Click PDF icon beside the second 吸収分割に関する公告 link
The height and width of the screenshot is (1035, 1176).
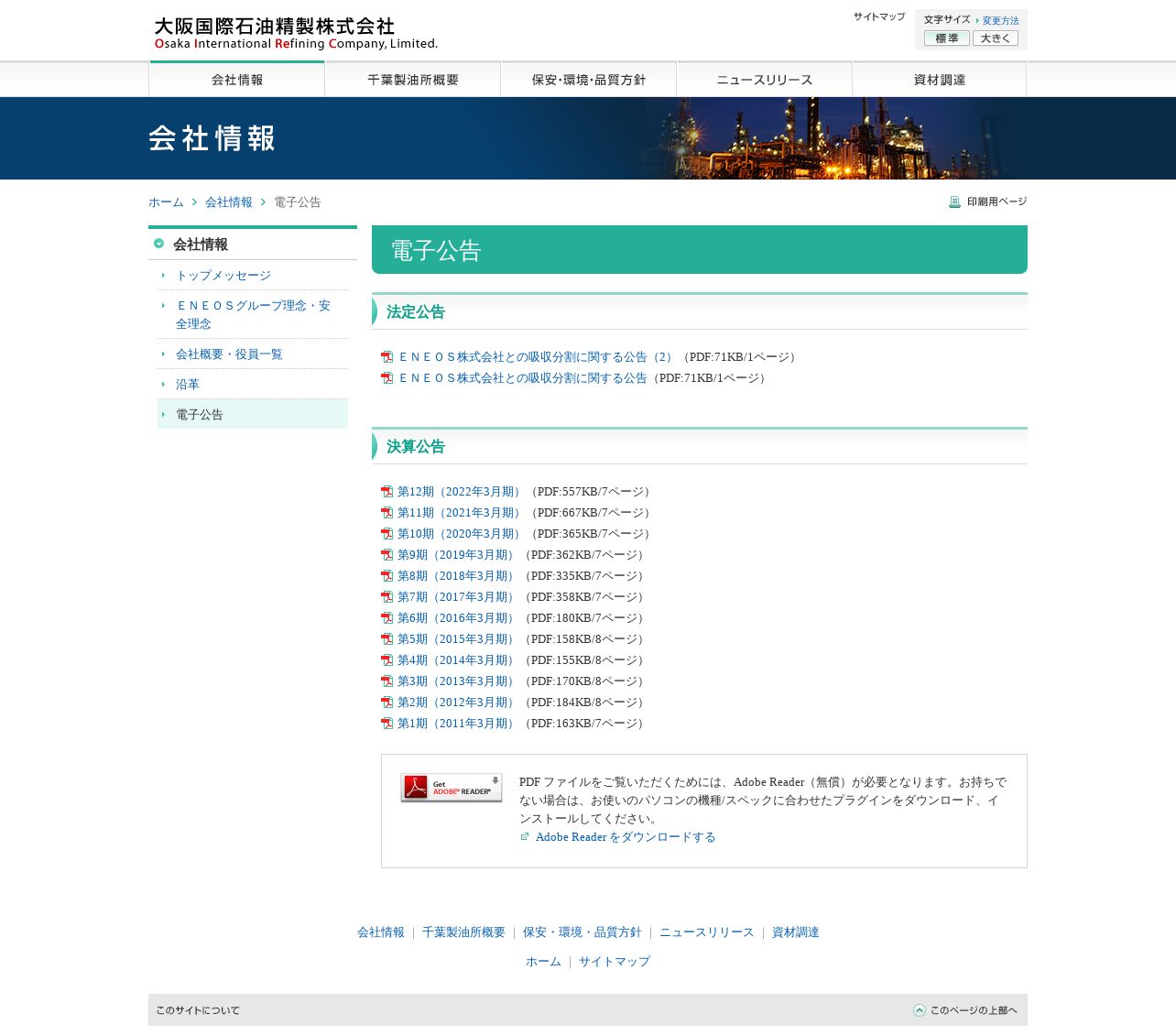pyautogui.click(x=387, y=378)
